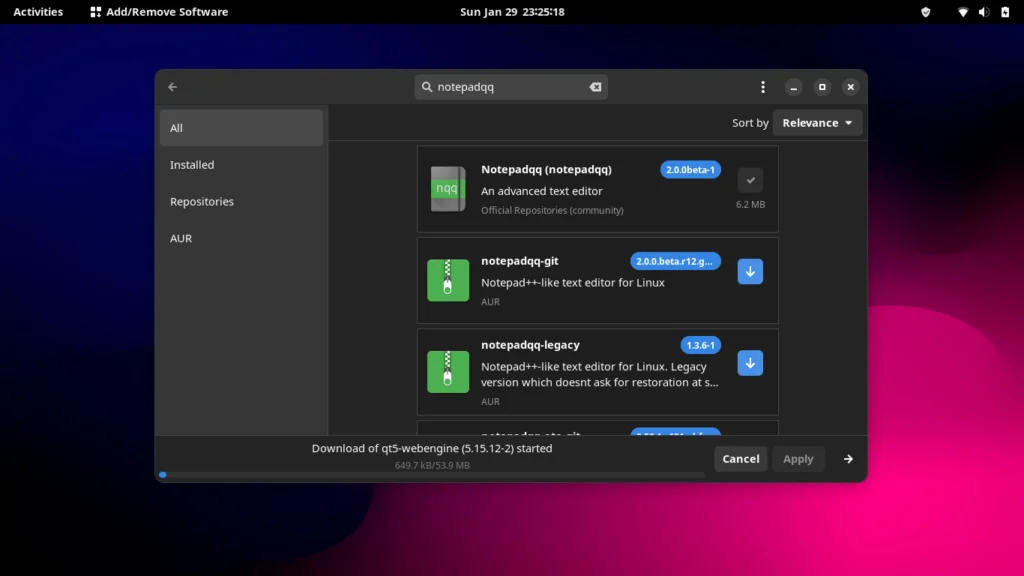Cancel the qt5-webengine download
The height and width of the screenshot is (576, 1024).
pos(740,458)
